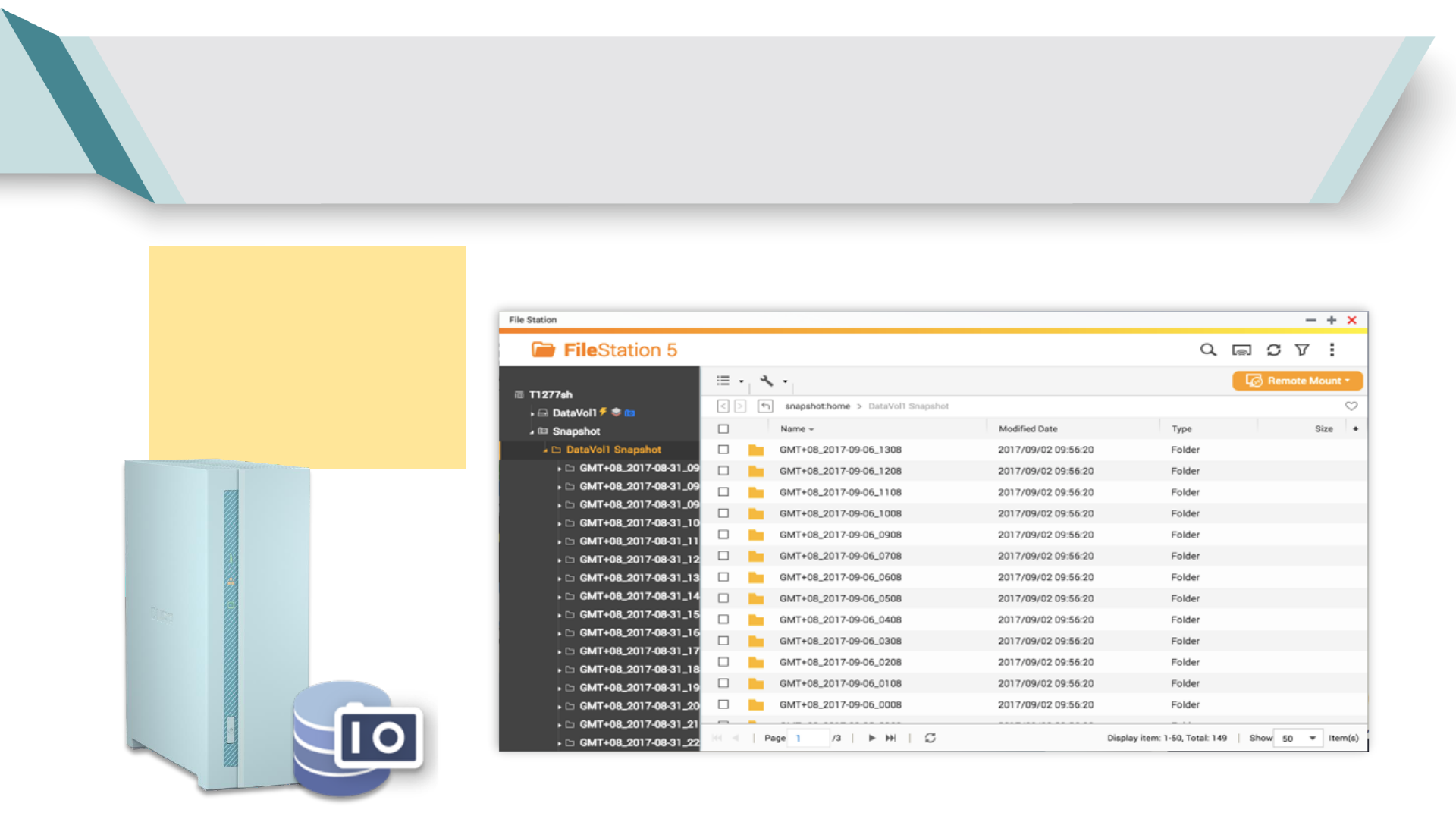Jump to first page arrow

[x=717, y=738]
